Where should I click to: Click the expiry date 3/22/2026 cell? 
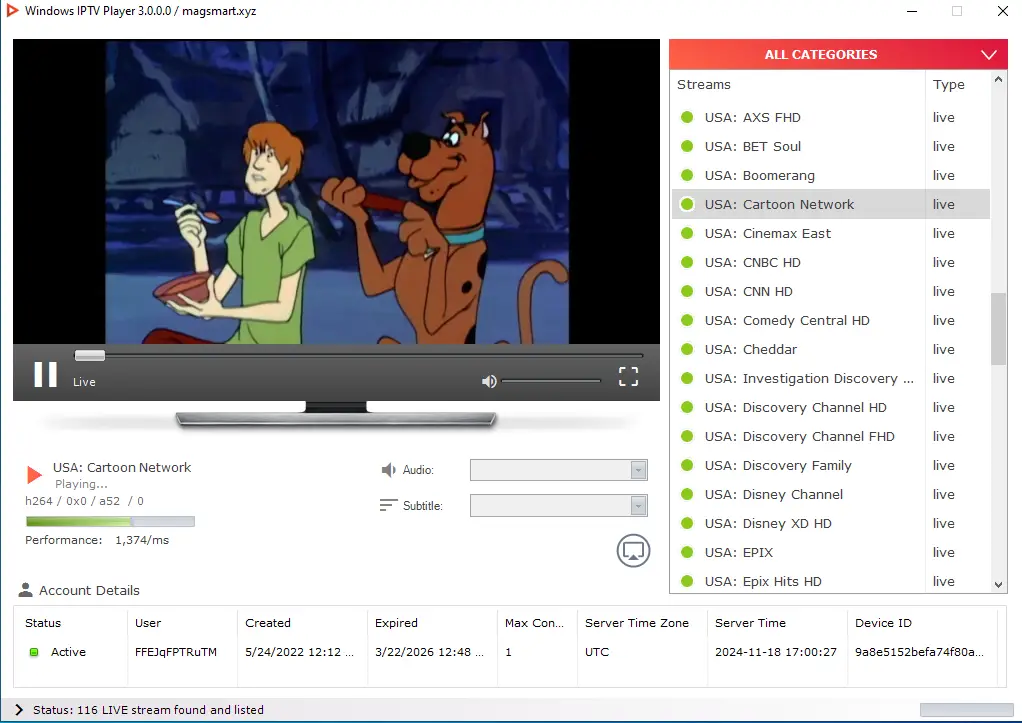click(429, 652)
